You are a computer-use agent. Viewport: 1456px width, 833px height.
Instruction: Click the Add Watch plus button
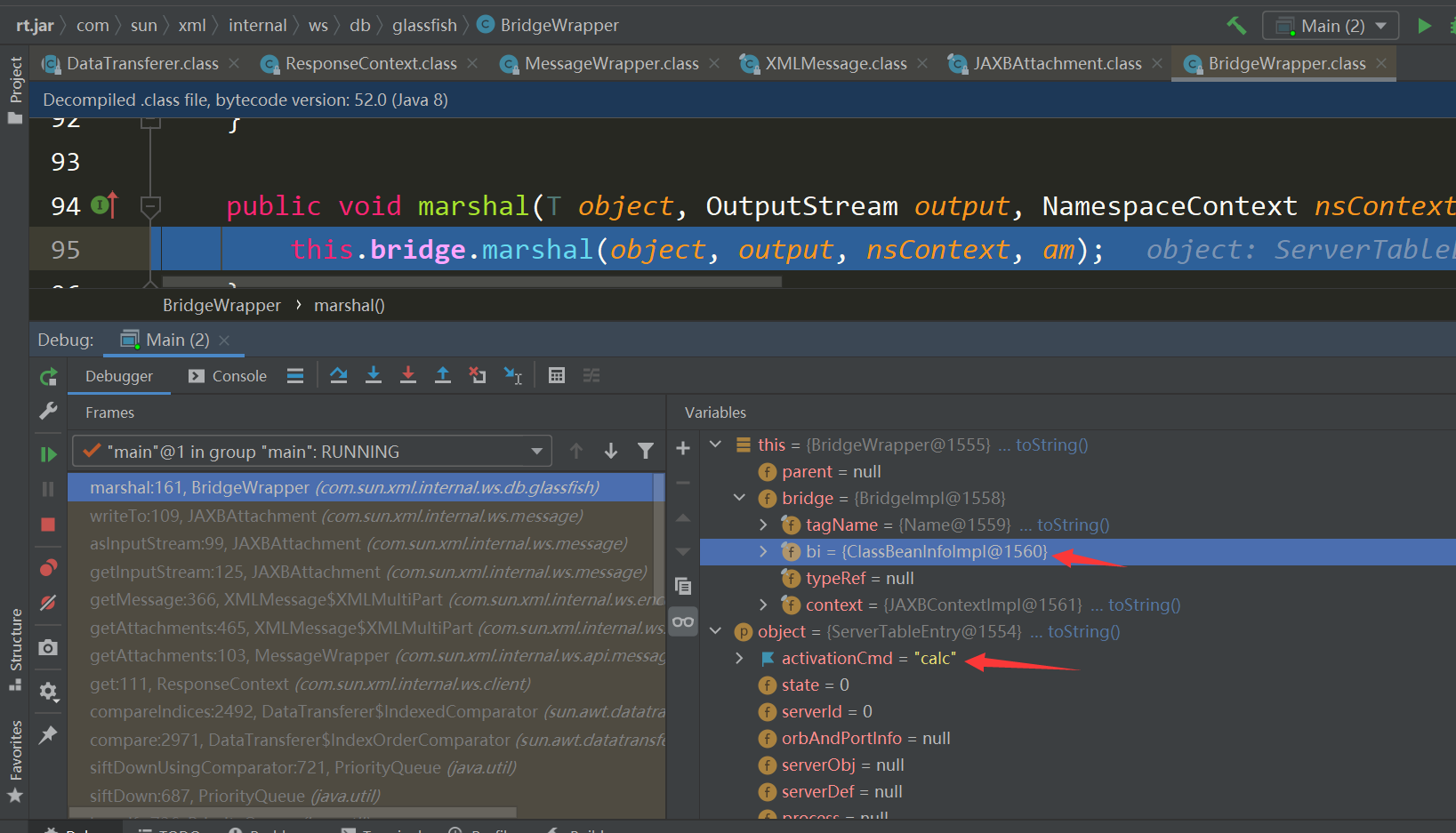coord(683,448)
